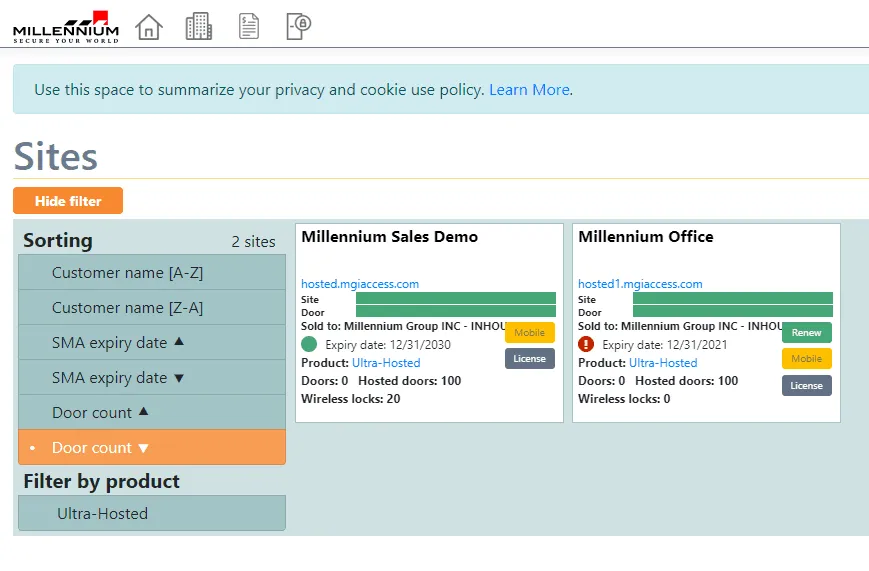Click the Millennium logo
The height and width of the screenshot is (571, 869).
[x=66, y=27]
